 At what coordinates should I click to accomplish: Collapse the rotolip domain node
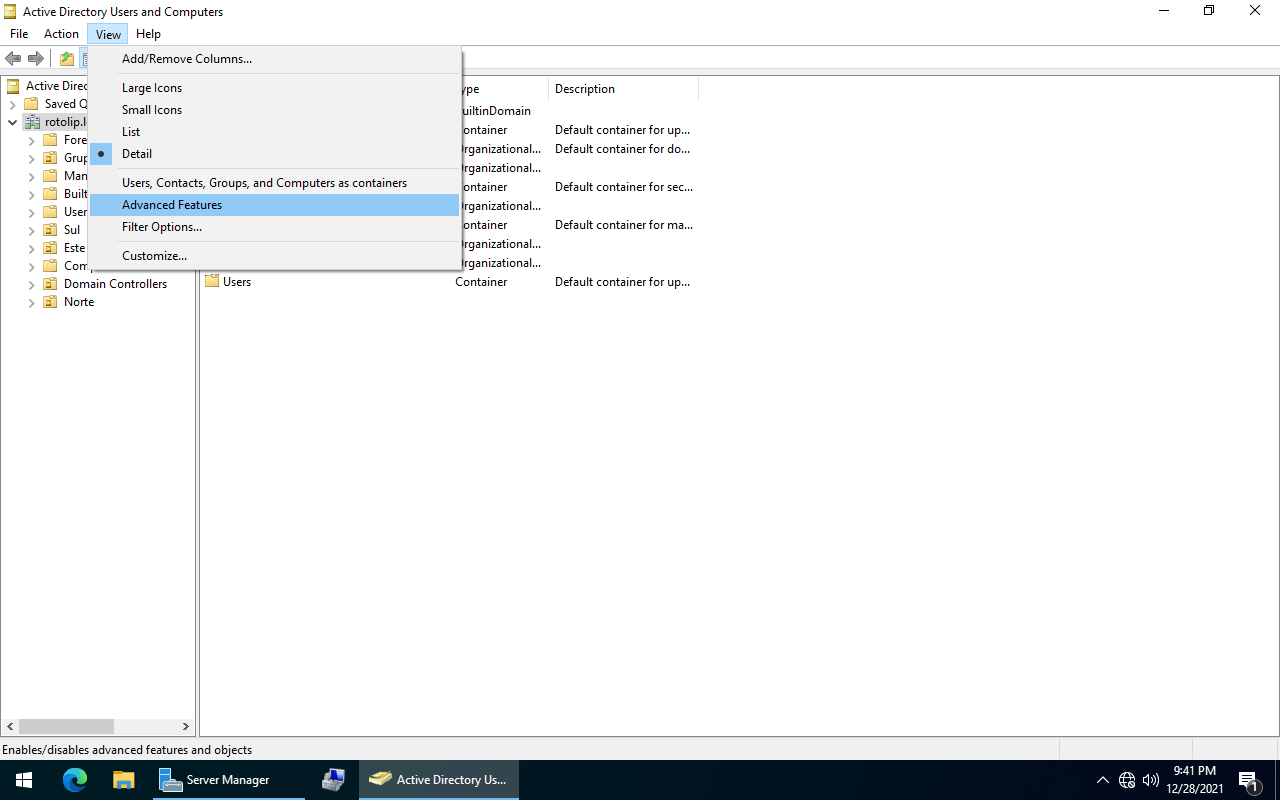(12, 122)
